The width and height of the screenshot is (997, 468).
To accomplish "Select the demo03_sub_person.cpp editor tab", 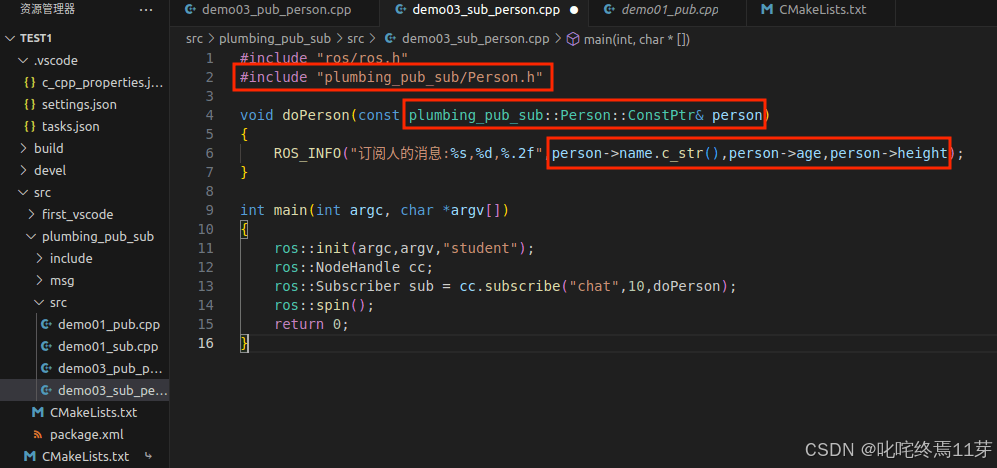I will click(485, 10).
